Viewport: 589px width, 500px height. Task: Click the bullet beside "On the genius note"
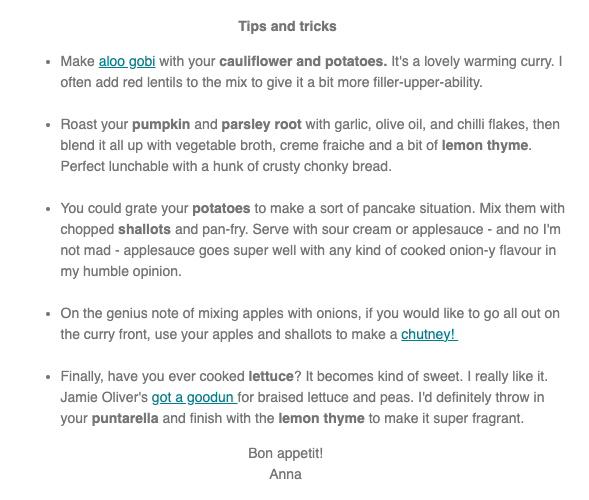pyautogui.click(x=48, y=314)
